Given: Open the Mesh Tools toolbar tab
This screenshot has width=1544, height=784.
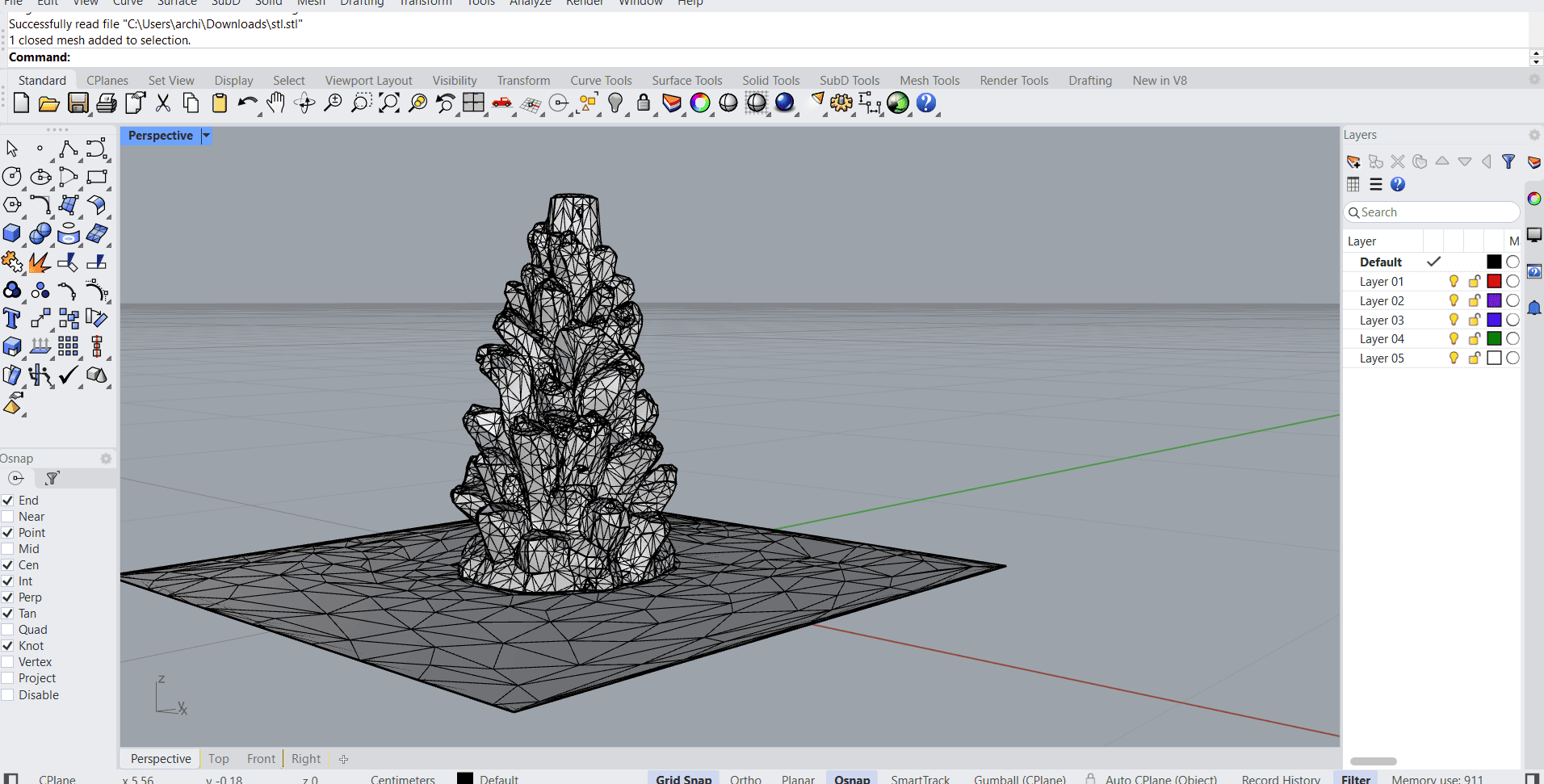Looking at the screenshot, I should pyautogui.click(x=929, y=81).
